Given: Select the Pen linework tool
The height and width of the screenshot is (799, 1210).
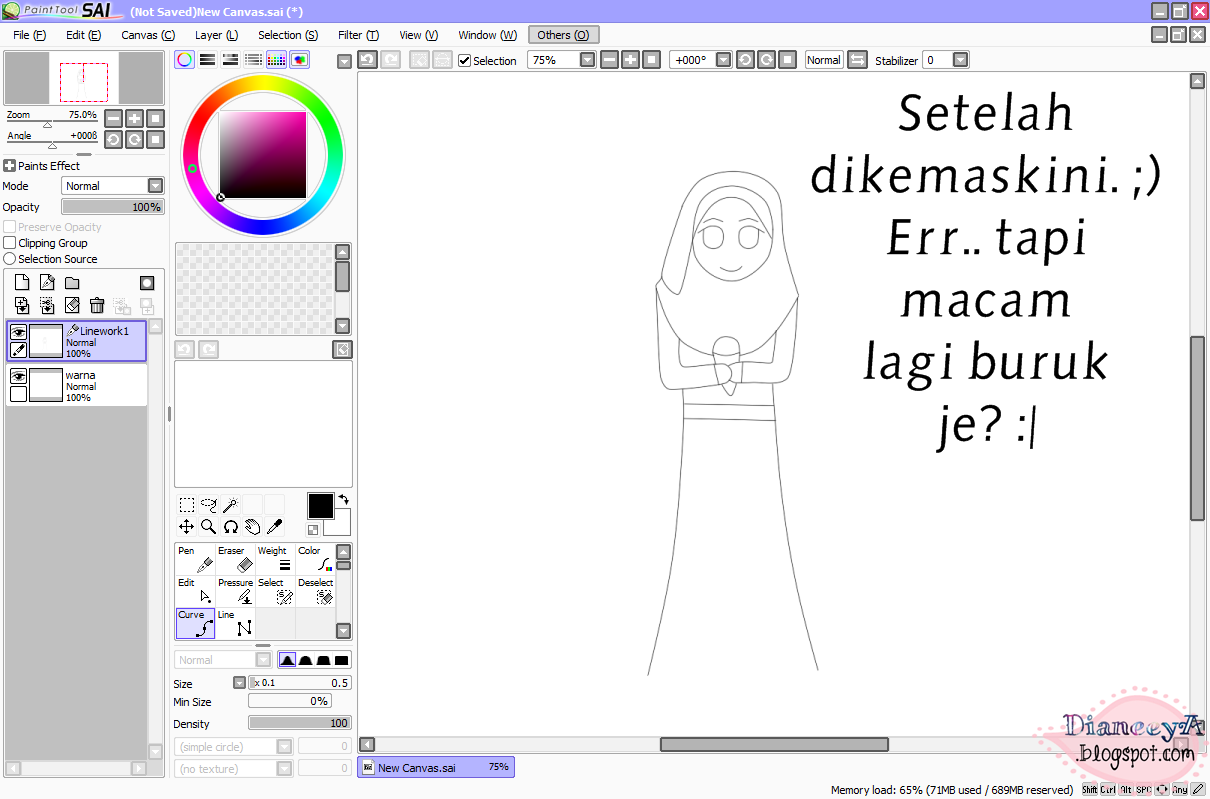Looking at the screenshot, I should click(x=195, y=559).
